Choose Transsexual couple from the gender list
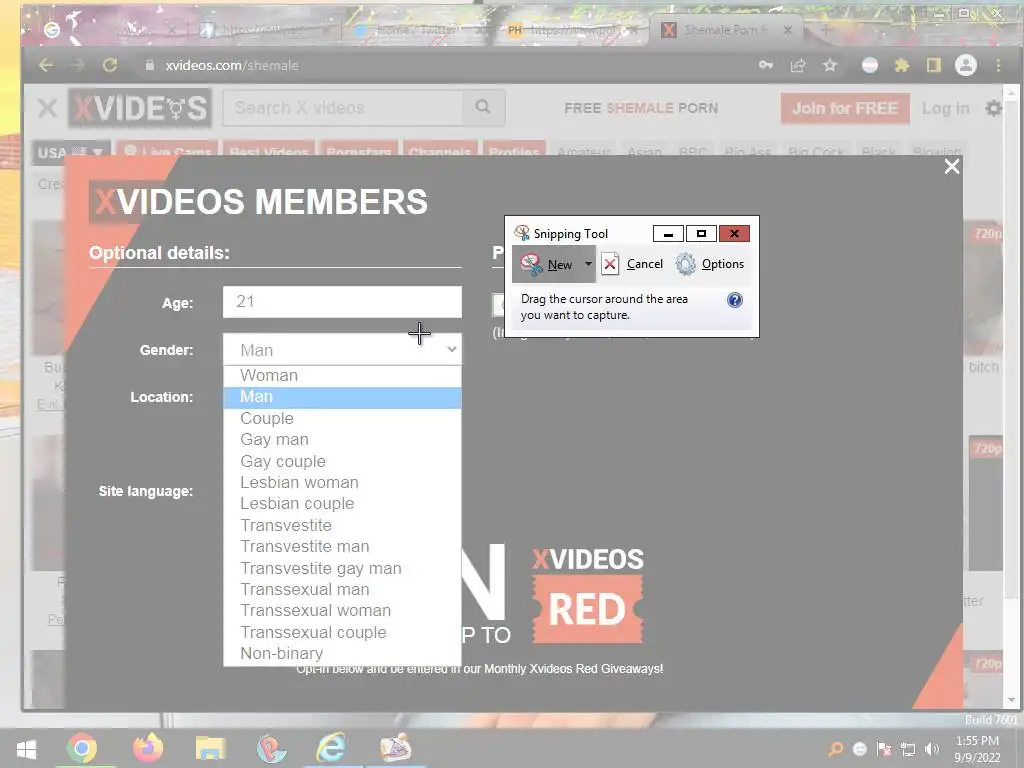1024x768 pixels. tap(342, 632)
